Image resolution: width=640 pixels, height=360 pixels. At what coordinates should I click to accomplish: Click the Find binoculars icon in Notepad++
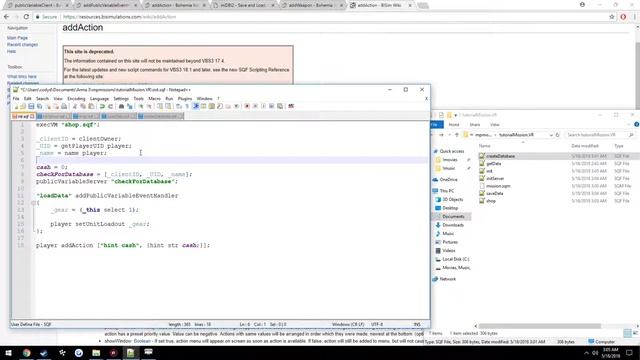[x=121, y=106]
